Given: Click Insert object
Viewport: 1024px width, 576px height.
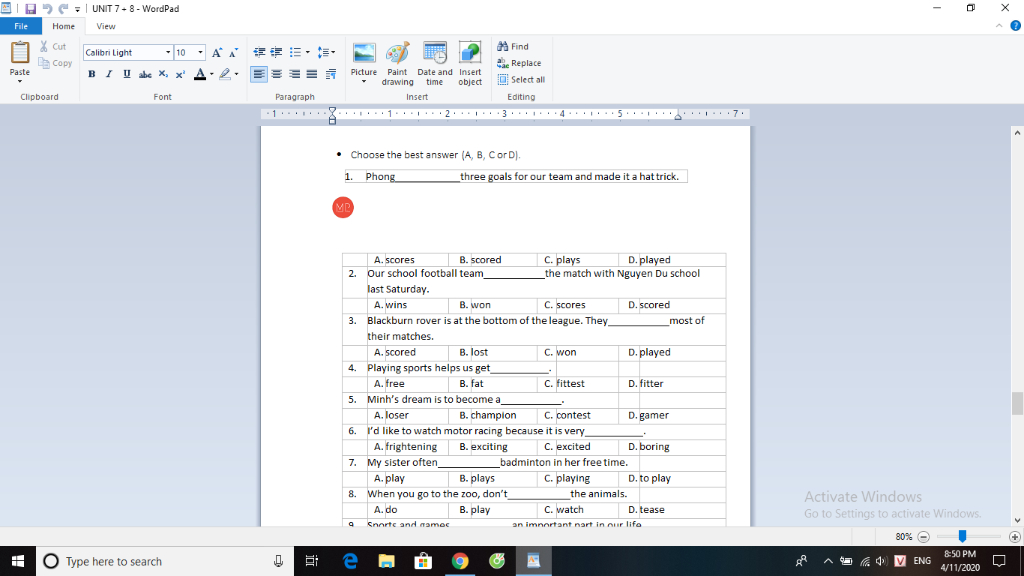Looking at the screenshot, I should tap(470, 63).
